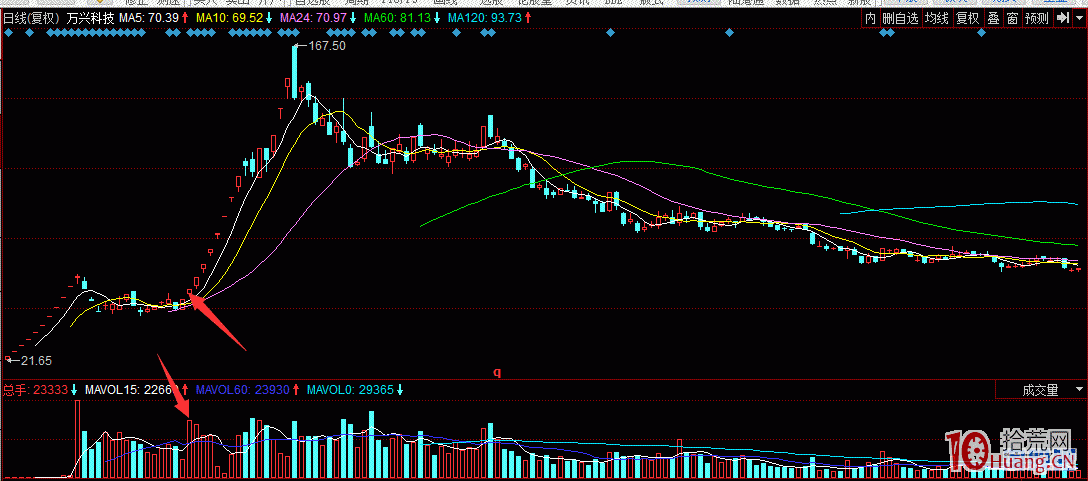Screen dimensions: 1088x481
Task: Click the jump-to-end arrow icon
Action: [x=1062, y=19]
